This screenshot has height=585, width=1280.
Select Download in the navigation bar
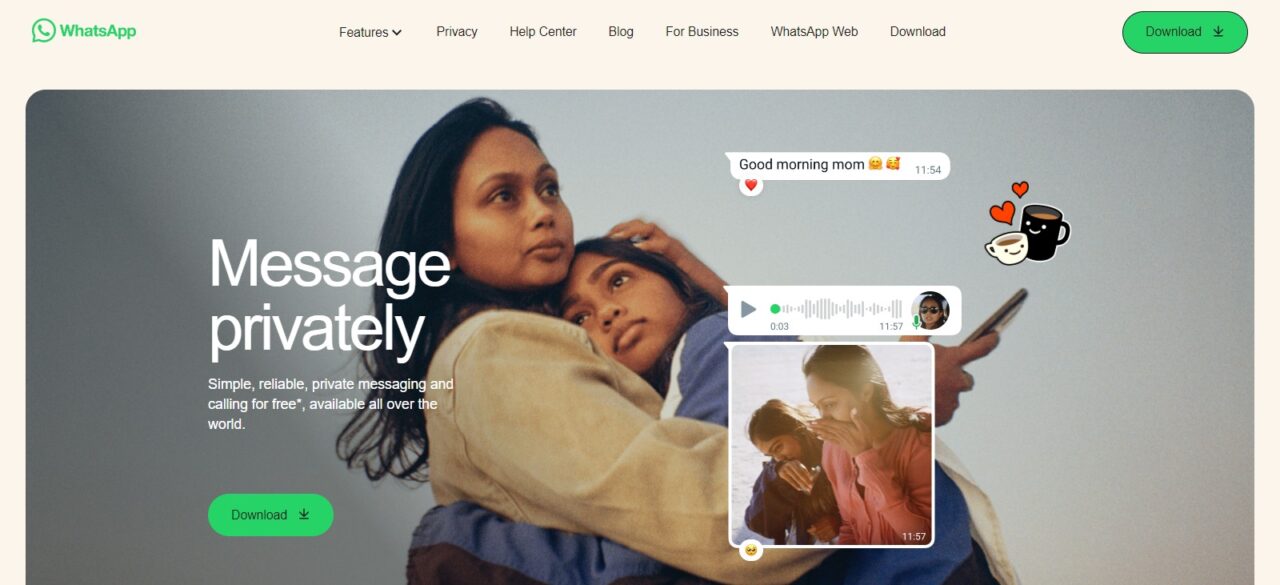point(918,31)
